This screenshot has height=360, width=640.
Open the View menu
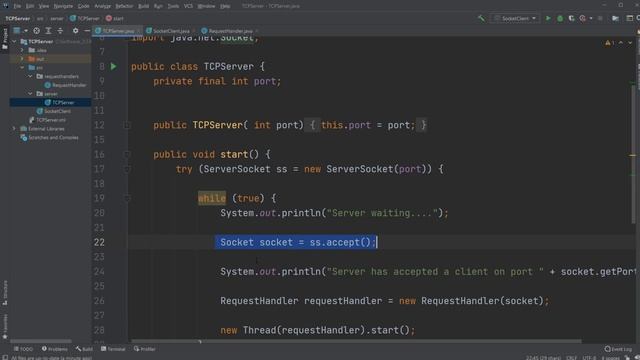[44, 6]
